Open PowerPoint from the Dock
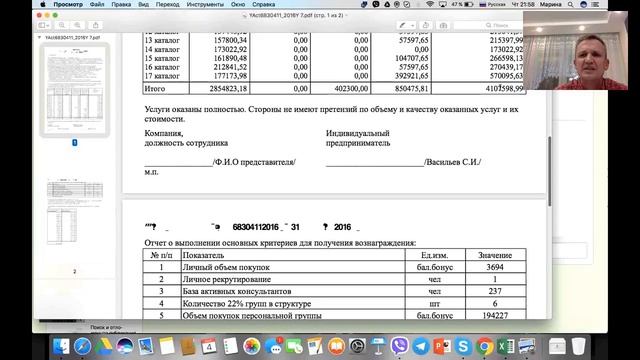 [442, 347]
